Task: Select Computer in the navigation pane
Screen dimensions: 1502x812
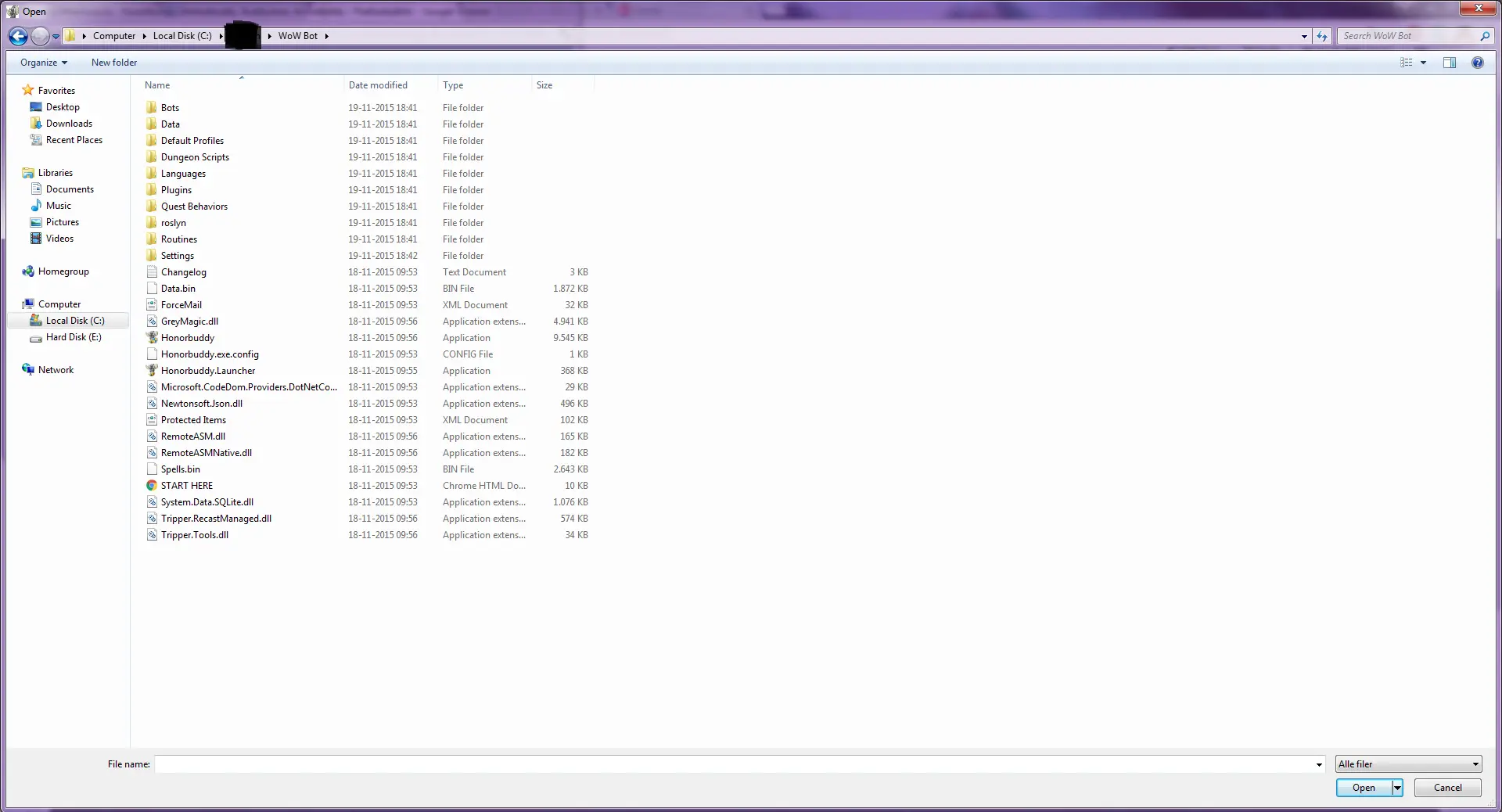Action: coord(59,304)
